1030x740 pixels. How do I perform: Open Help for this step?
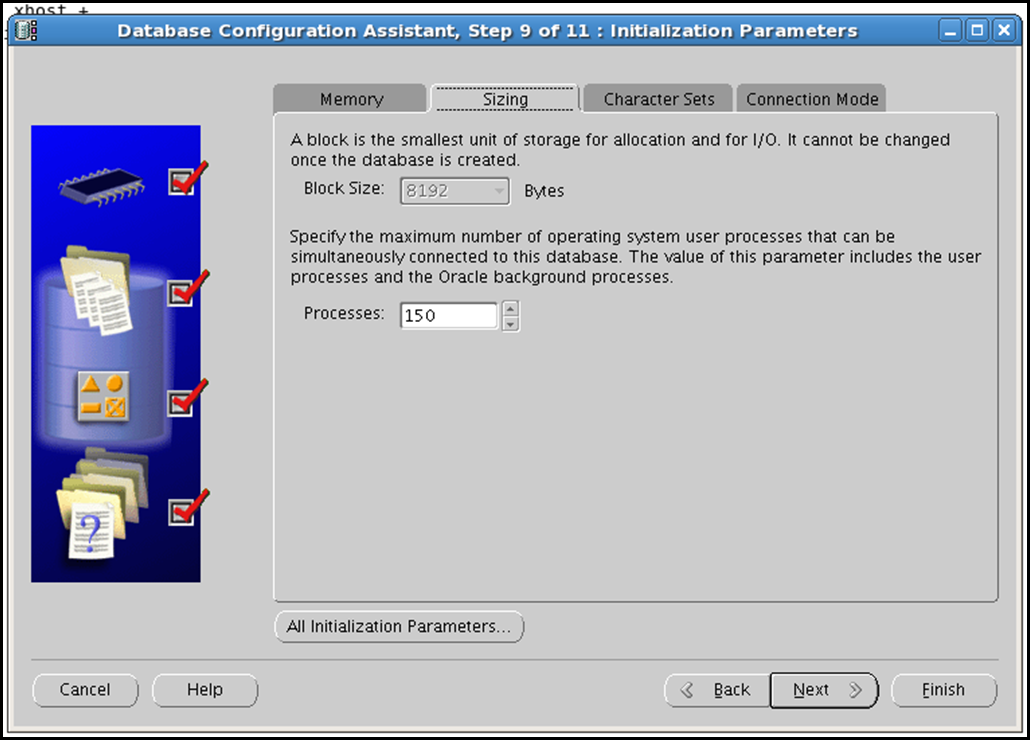tap(205, 690)
